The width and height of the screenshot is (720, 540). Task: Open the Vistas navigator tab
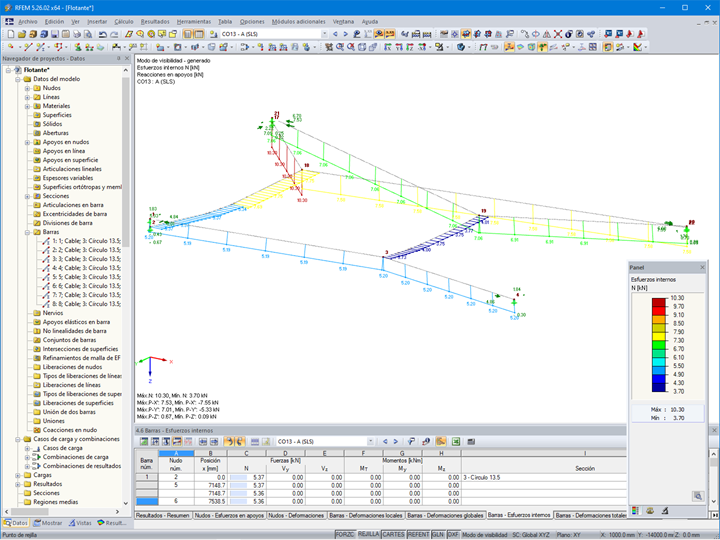80,523
